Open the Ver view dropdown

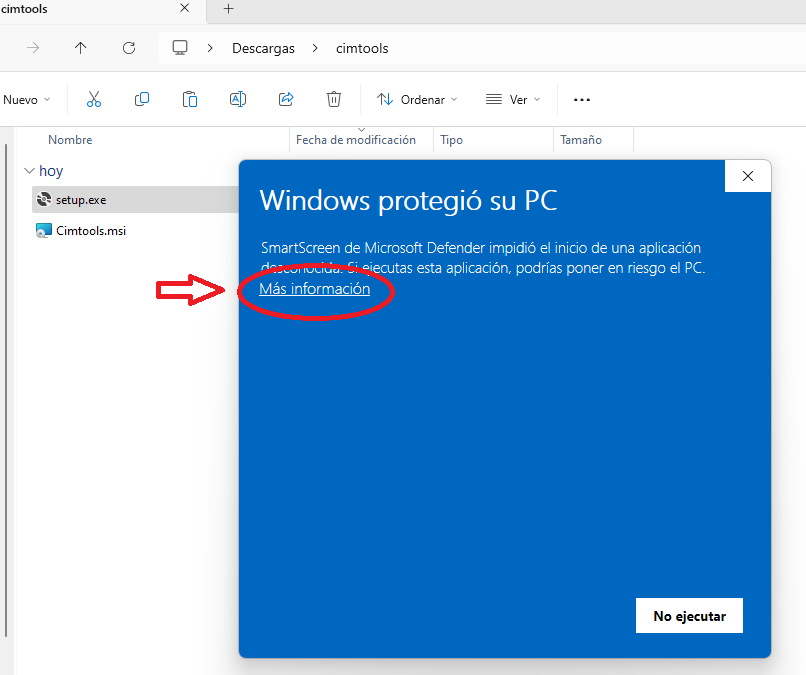[513, 100]
